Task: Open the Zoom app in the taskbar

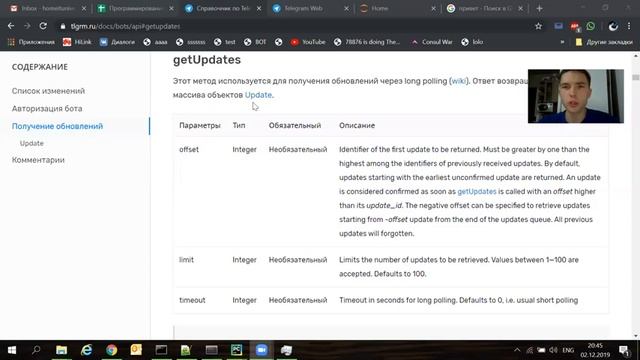Action: tap(261, 350)
